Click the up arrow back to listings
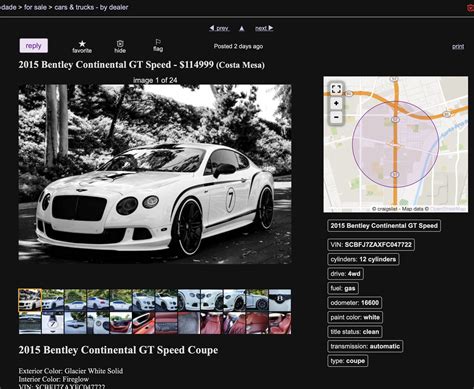Viewport: 474px width, 389px height. point(242,28)
